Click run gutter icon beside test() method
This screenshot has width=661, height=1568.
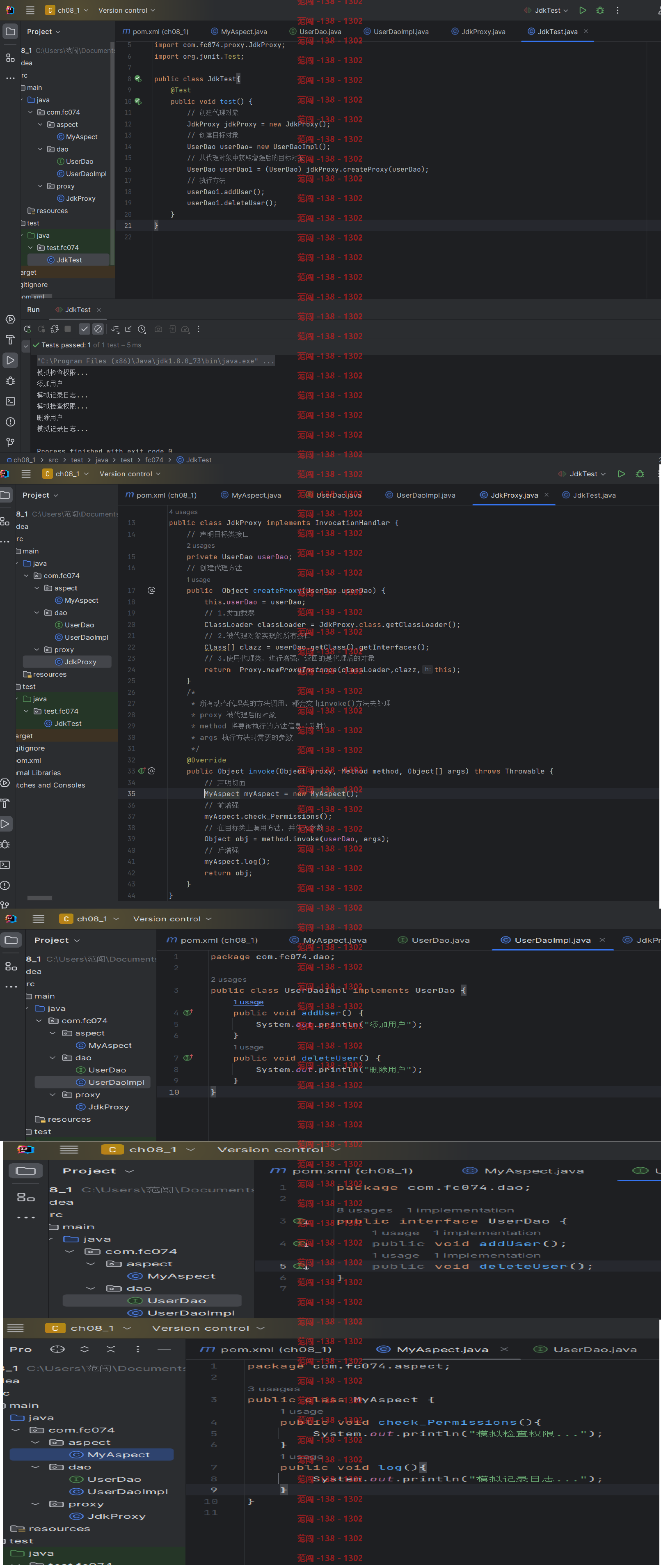[x=138, y=102]
